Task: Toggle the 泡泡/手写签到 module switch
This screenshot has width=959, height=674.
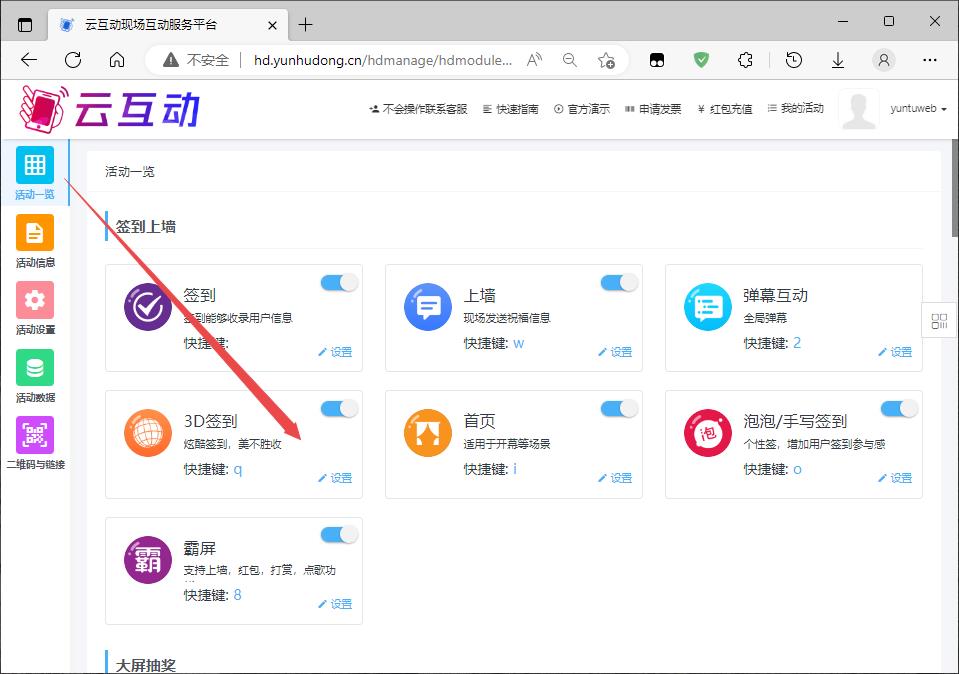Action: point(899,409)
